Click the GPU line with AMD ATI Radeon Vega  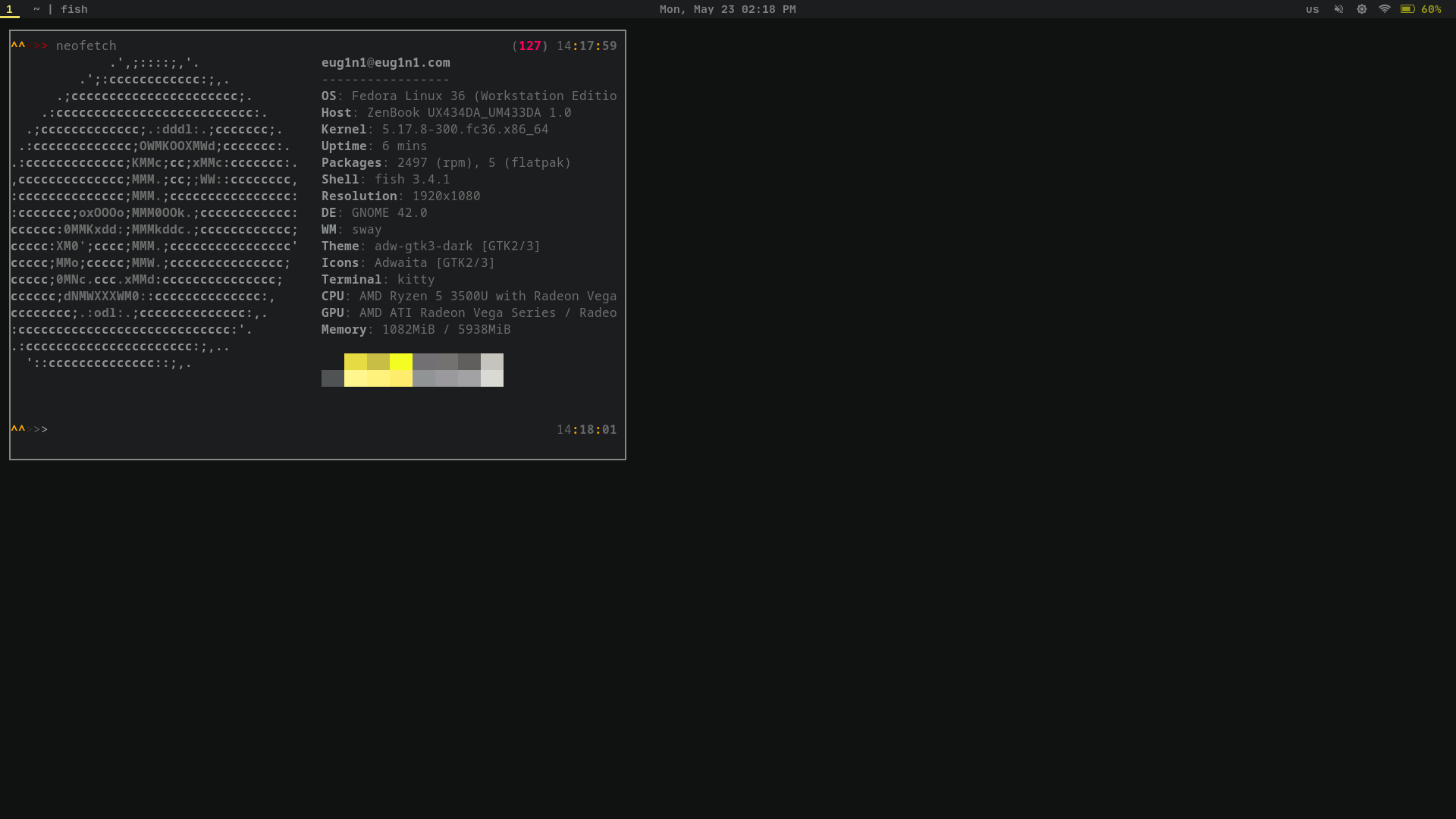tap(469, 312)
